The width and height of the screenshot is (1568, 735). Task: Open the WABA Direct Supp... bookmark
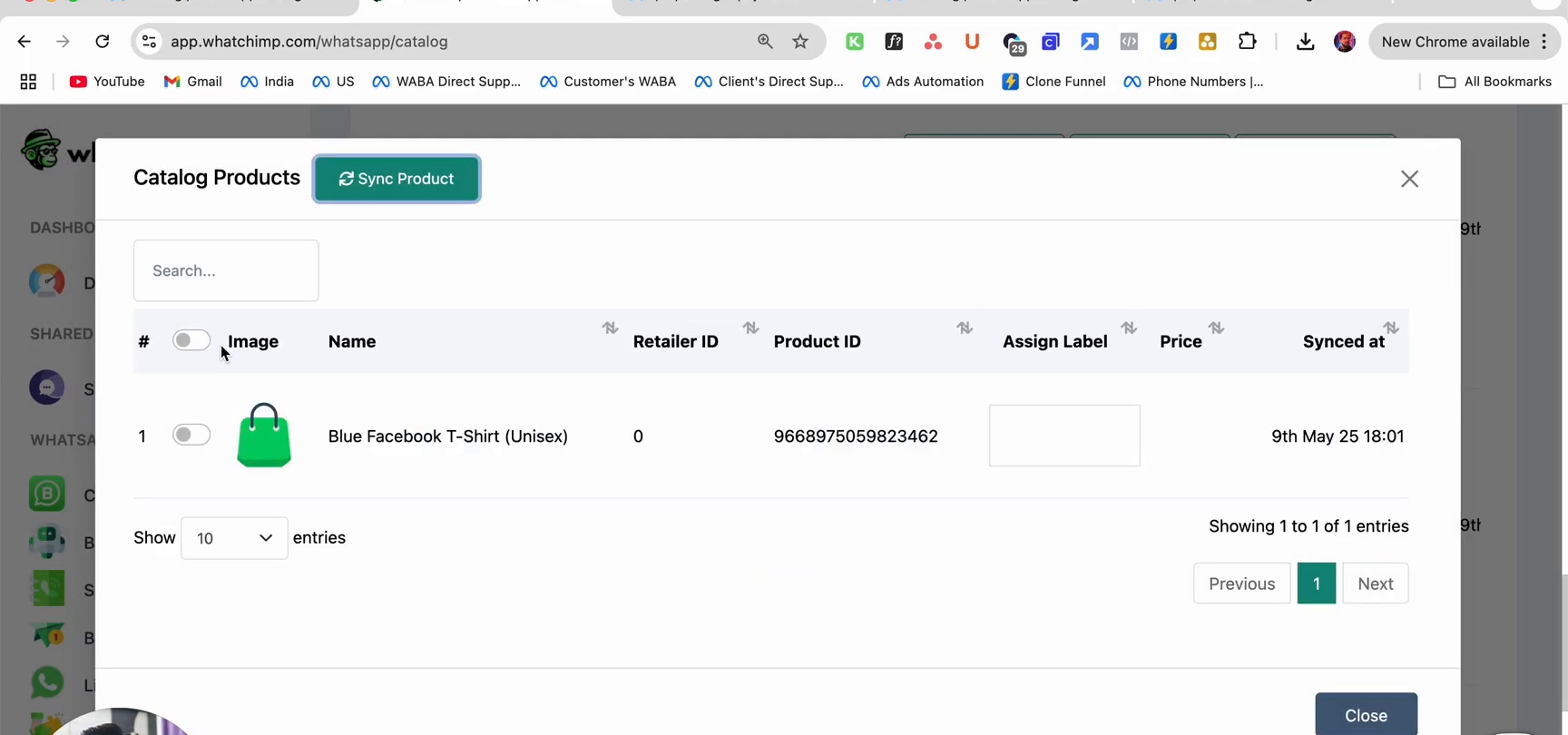point(446,82)
